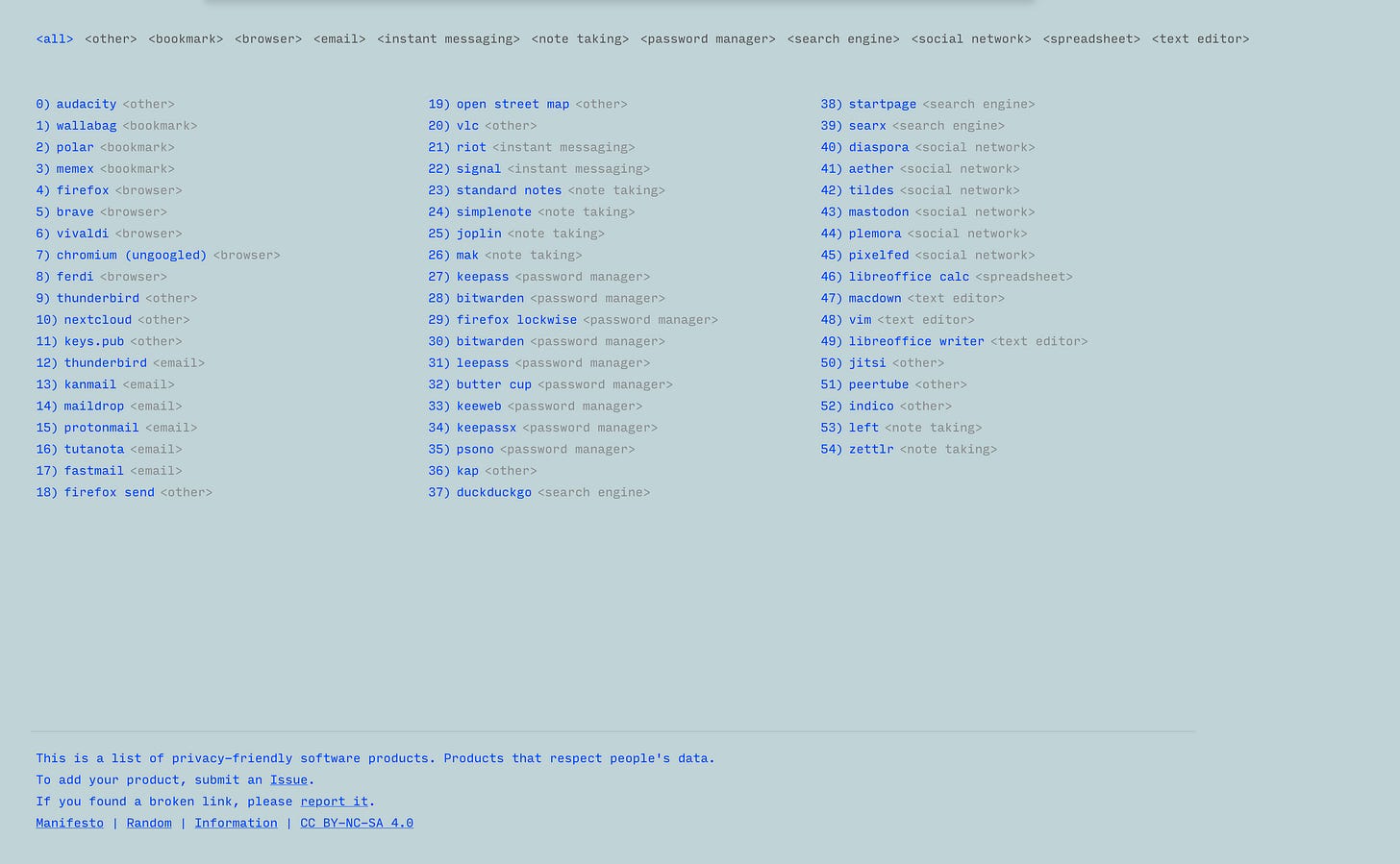1400x864 pixels.
Task: Choose the <email> filter in top bar
Action: 339,39
